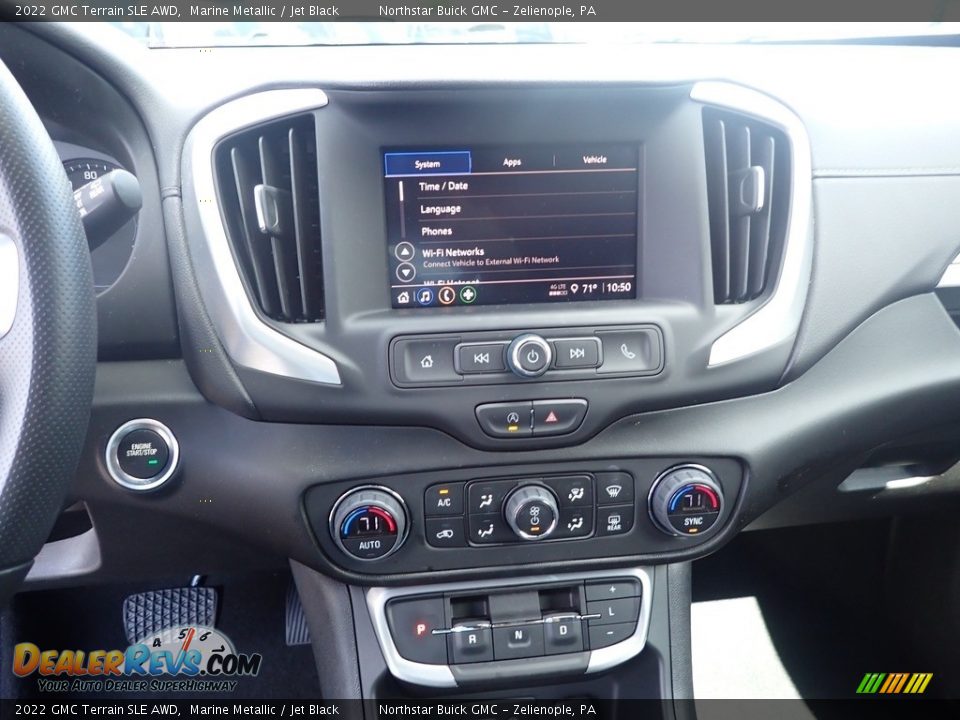The height and width of the screenshot is (720, 960).
Task: Tap the home icon on the touchscreen
Action: click(403, 298)
